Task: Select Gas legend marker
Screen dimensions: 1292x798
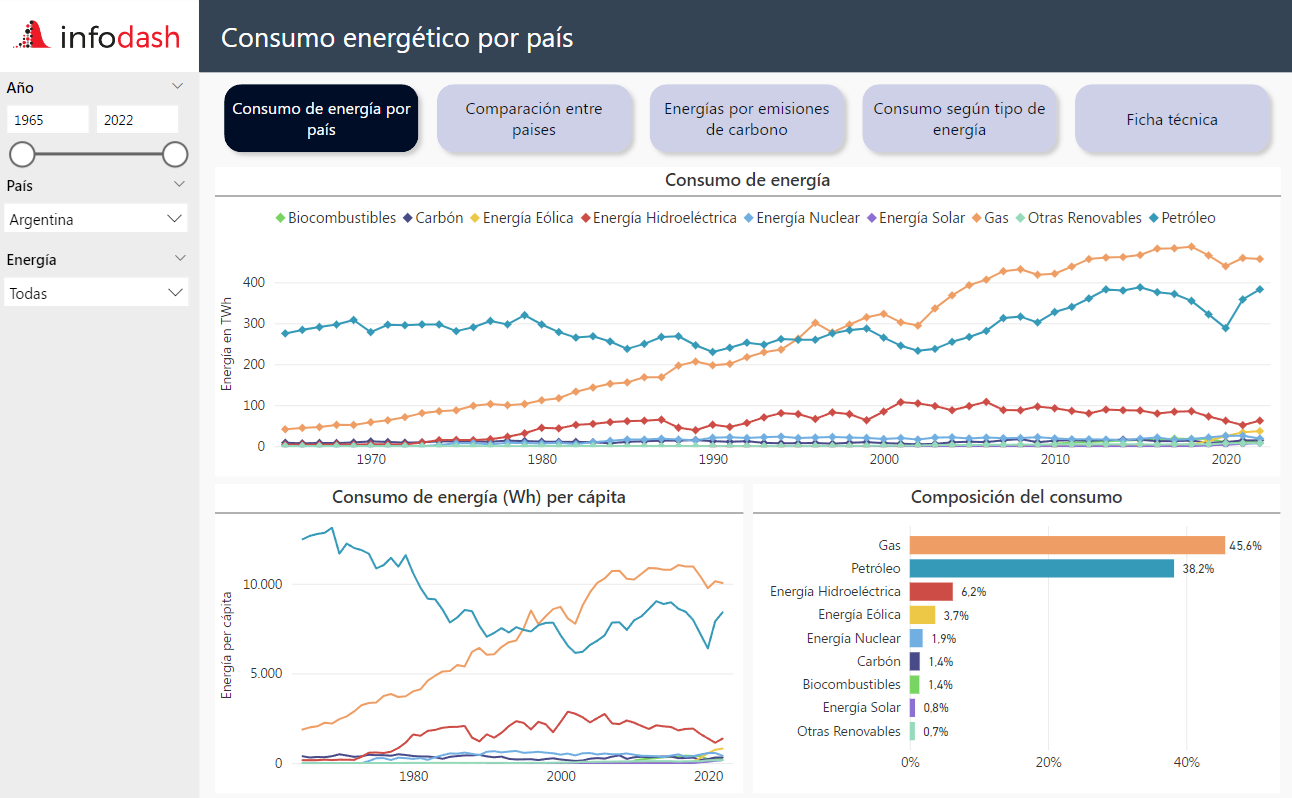Action: 977,218
